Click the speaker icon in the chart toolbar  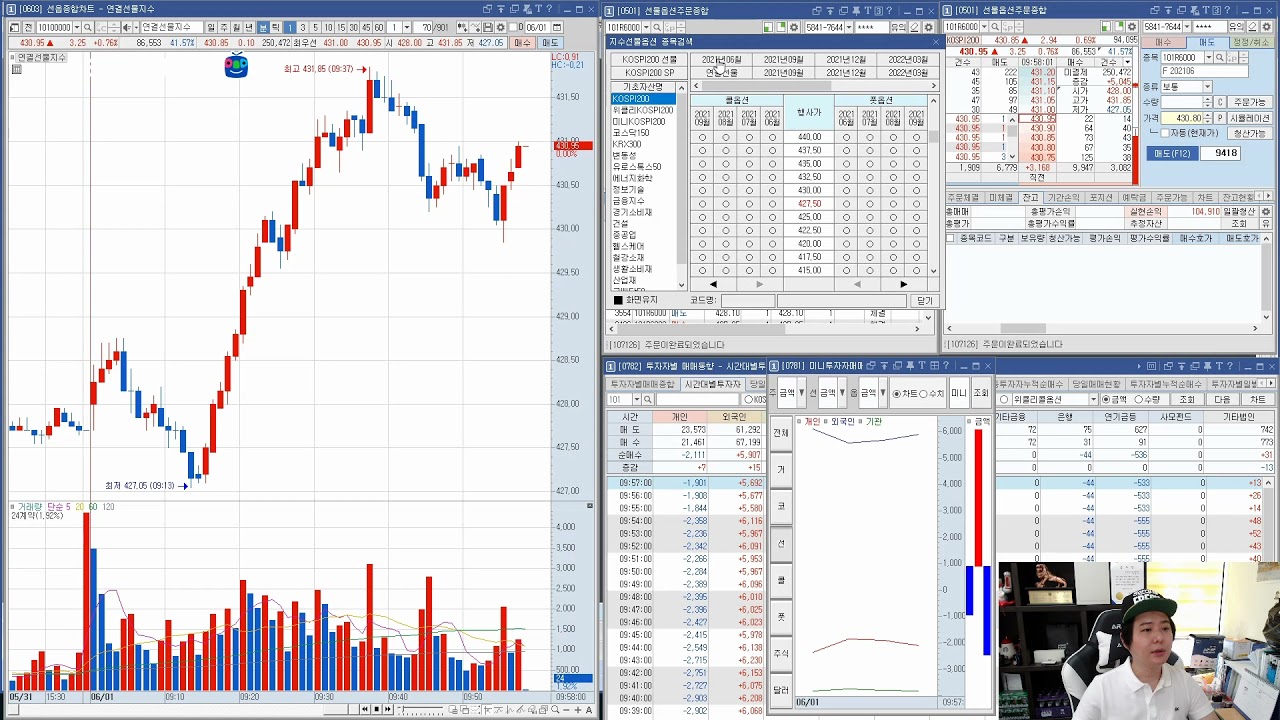click(126, 27)
